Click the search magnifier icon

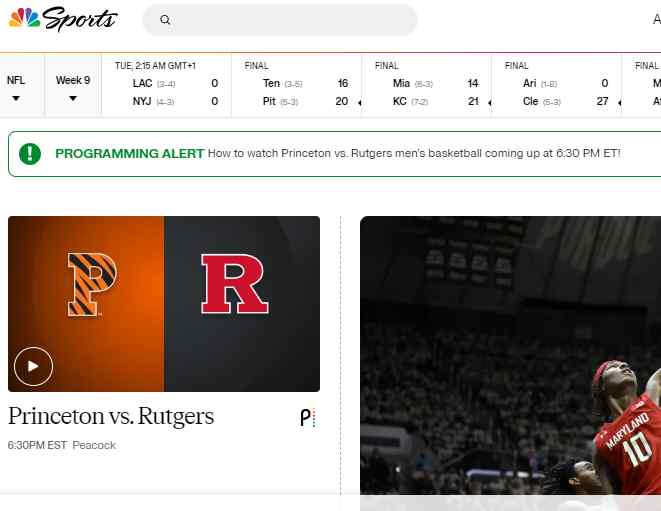pyautogui.click(x=165, y=20)
